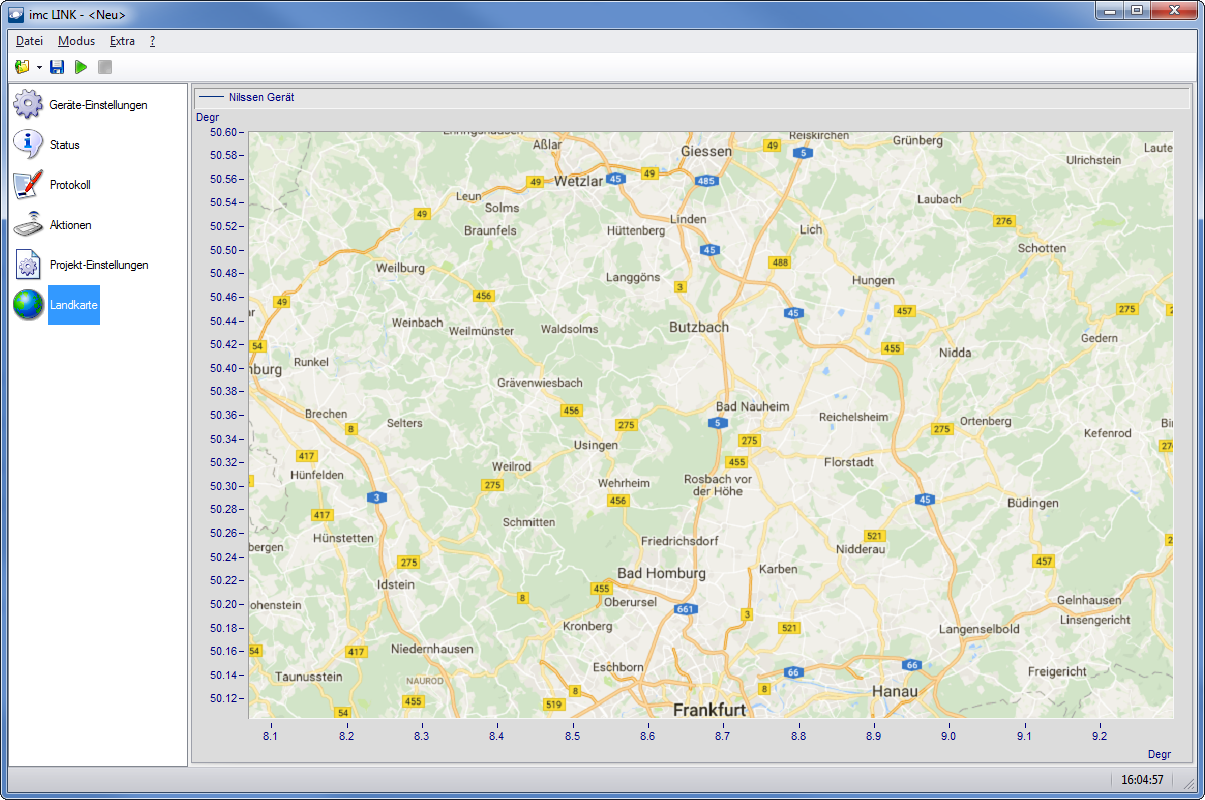Open the Extra menu

122,41
